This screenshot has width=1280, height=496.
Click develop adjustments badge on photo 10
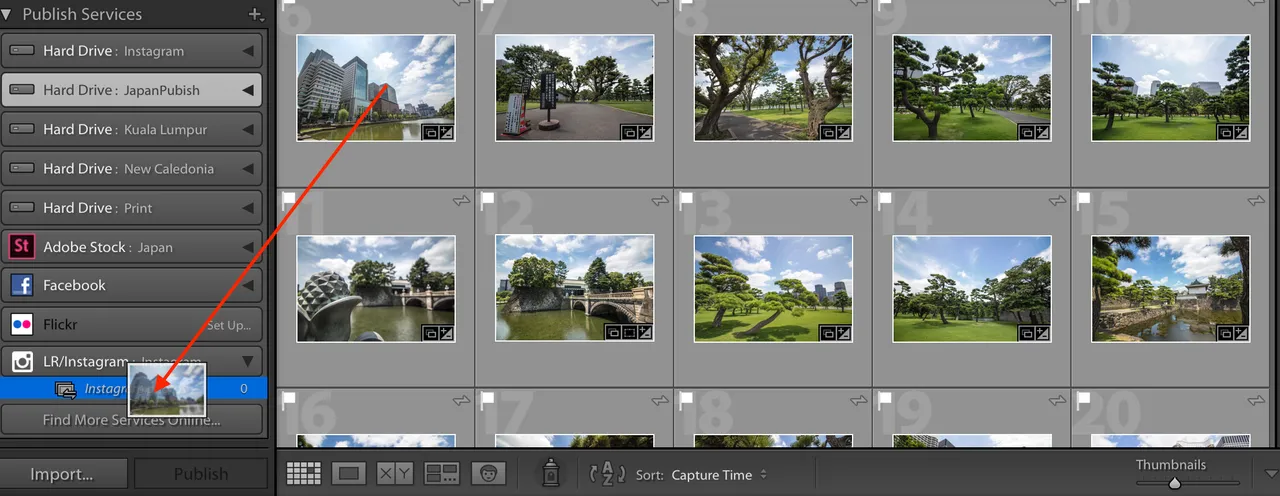tap(1241, 132)
